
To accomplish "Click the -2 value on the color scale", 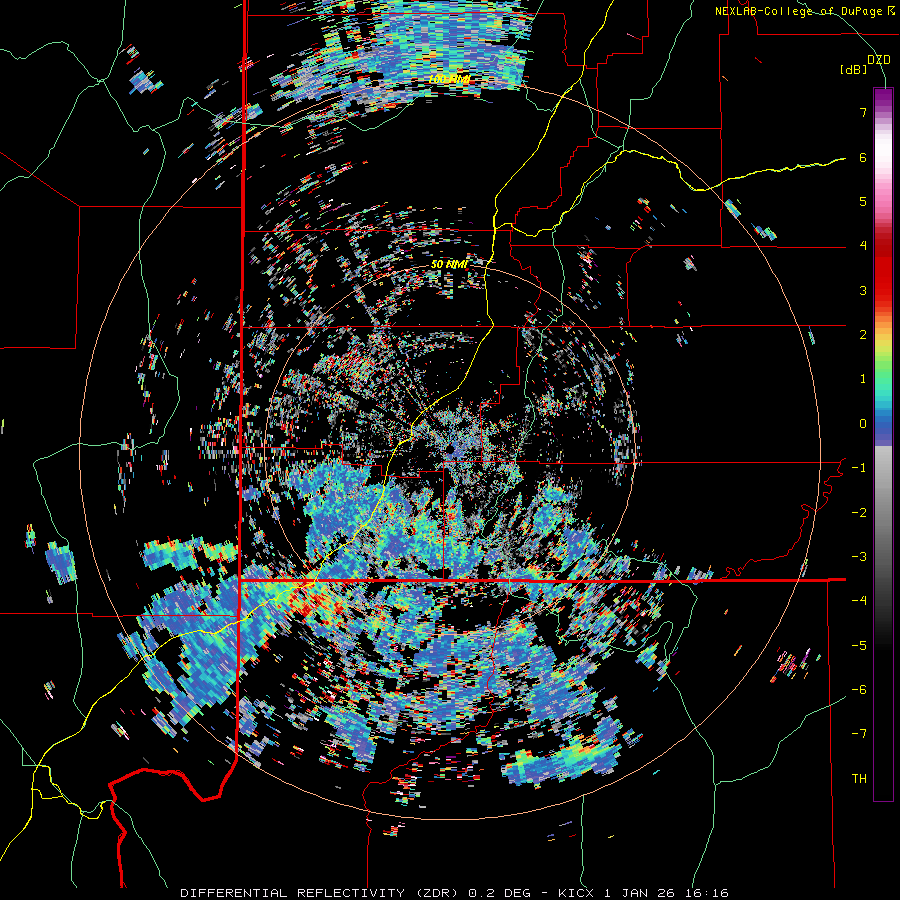I will click(859, 512).
